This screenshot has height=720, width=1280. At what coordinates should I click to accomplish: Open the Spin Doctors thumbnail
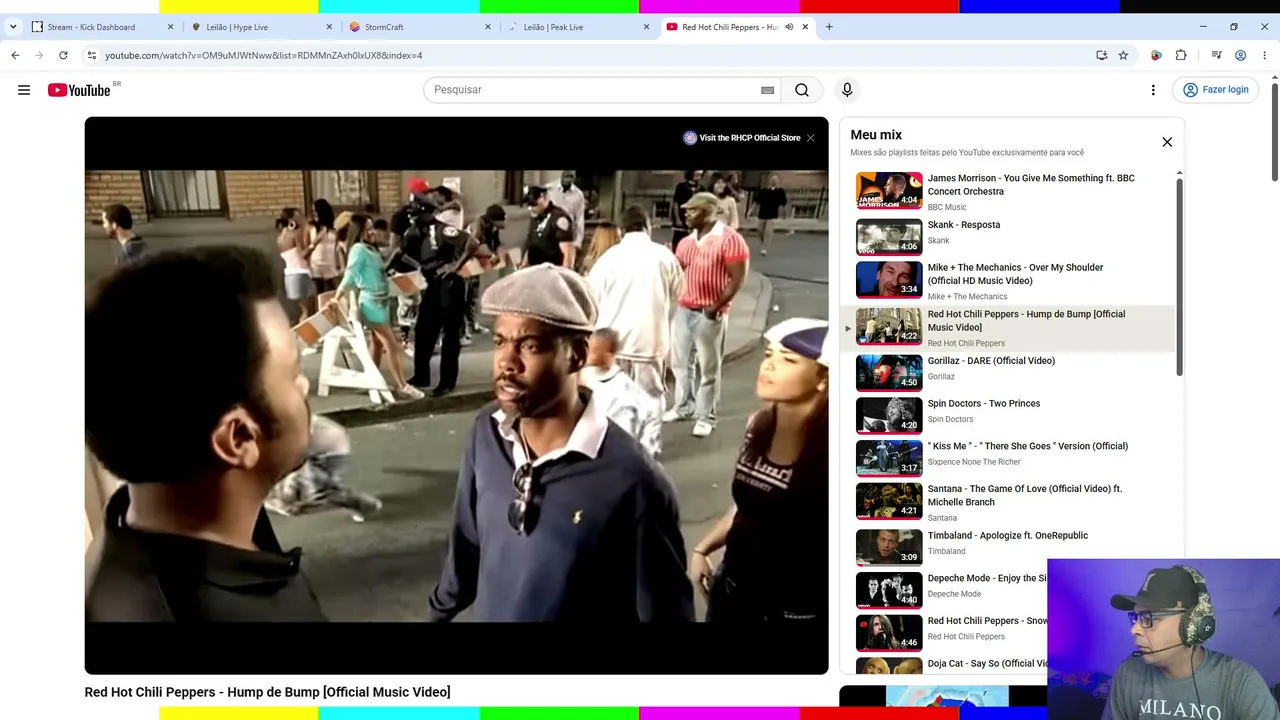(889, 416)
